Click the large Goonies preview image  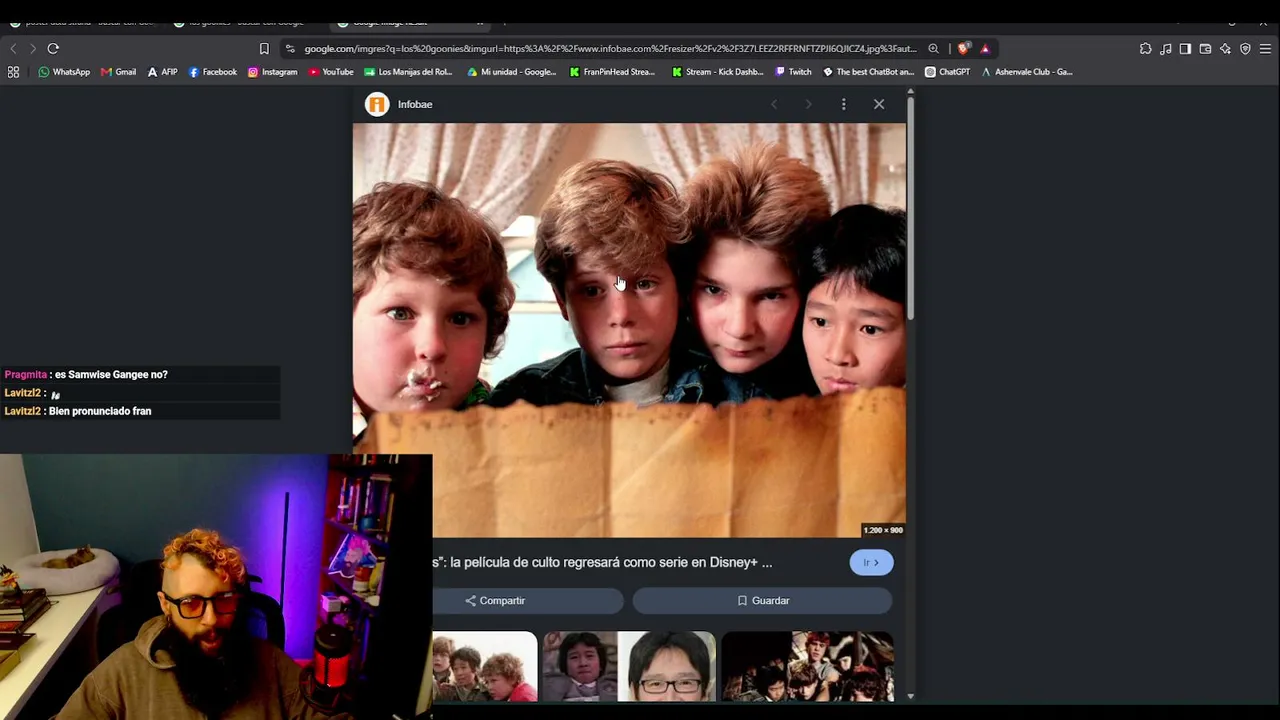pos(629,330)
